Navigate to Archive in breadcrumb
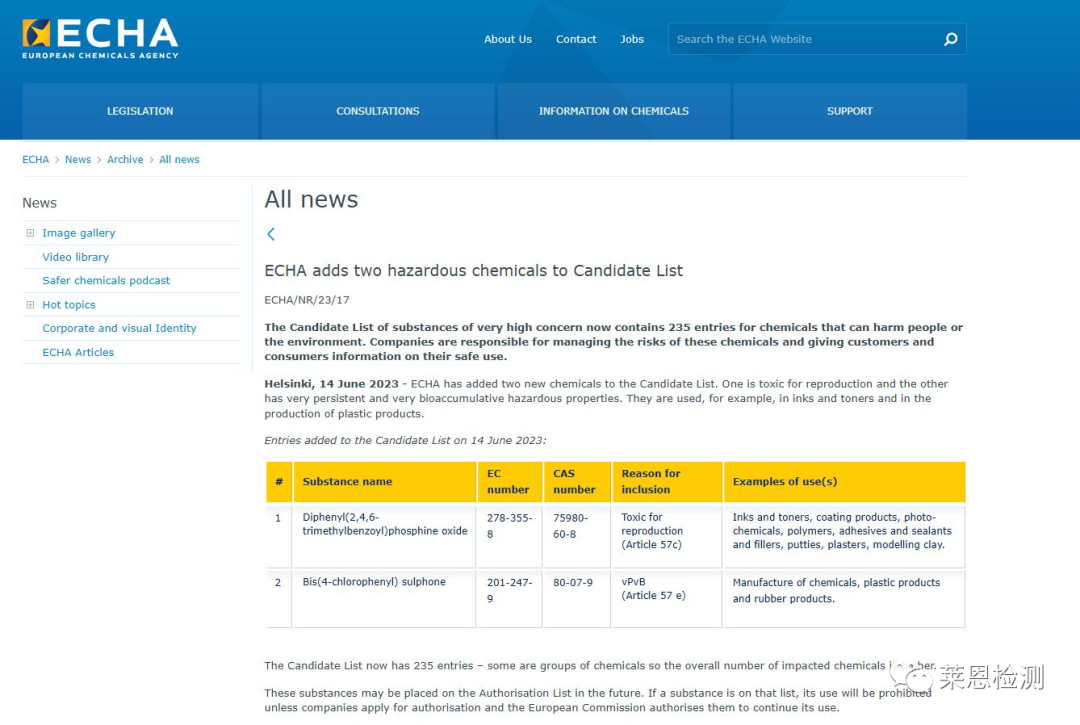The width and height of the screenshot is (1080, 725). 125,160
